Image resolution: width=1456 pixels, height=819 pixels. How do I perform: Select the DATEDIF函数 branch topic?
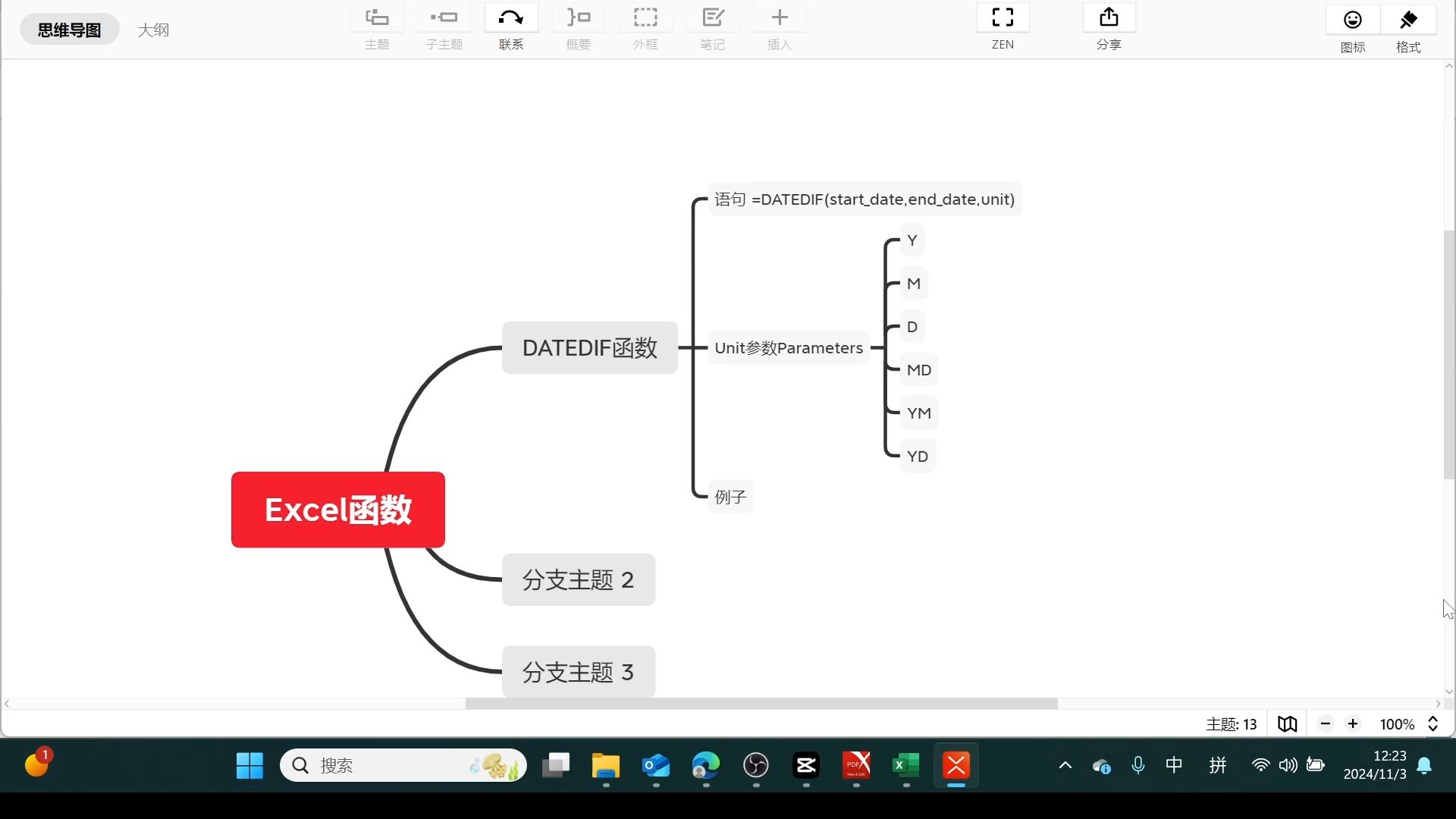coord(590,347)
